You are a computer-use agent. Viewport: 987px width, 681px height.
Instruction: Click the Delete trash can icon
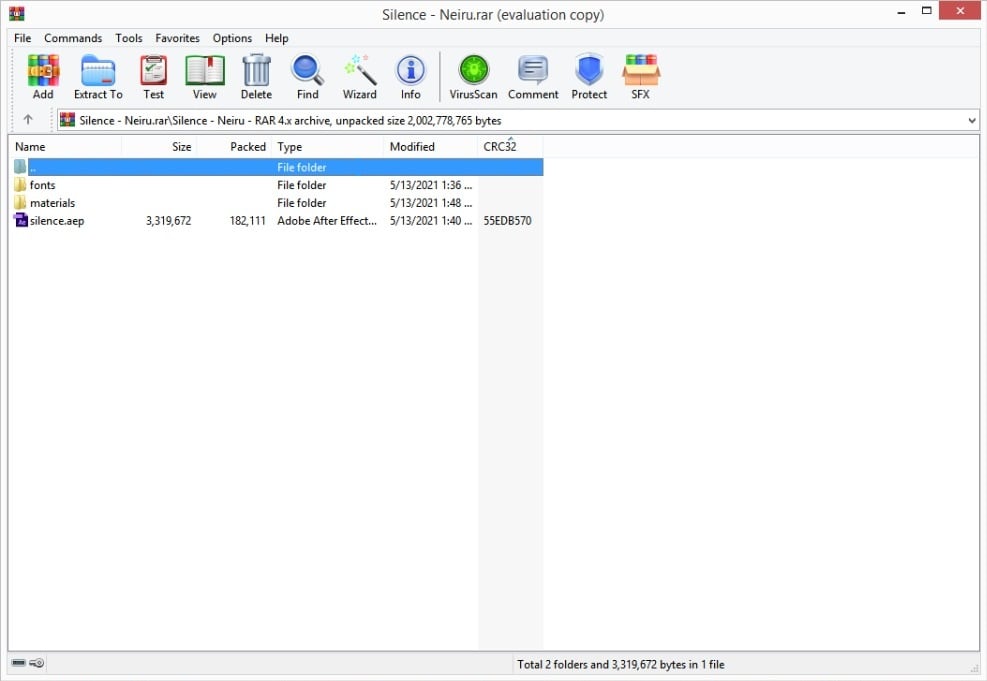coord(256,70)
